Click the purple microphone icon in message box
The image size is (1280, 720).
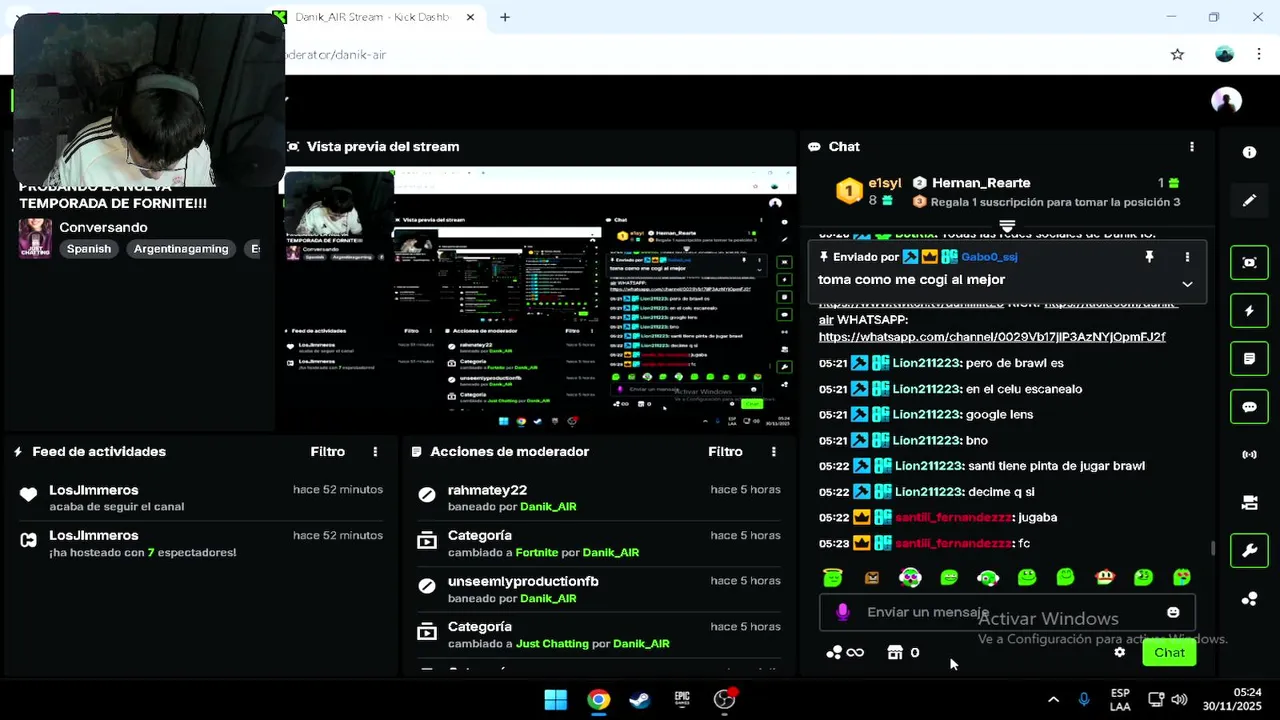click(x=843, y=612)
